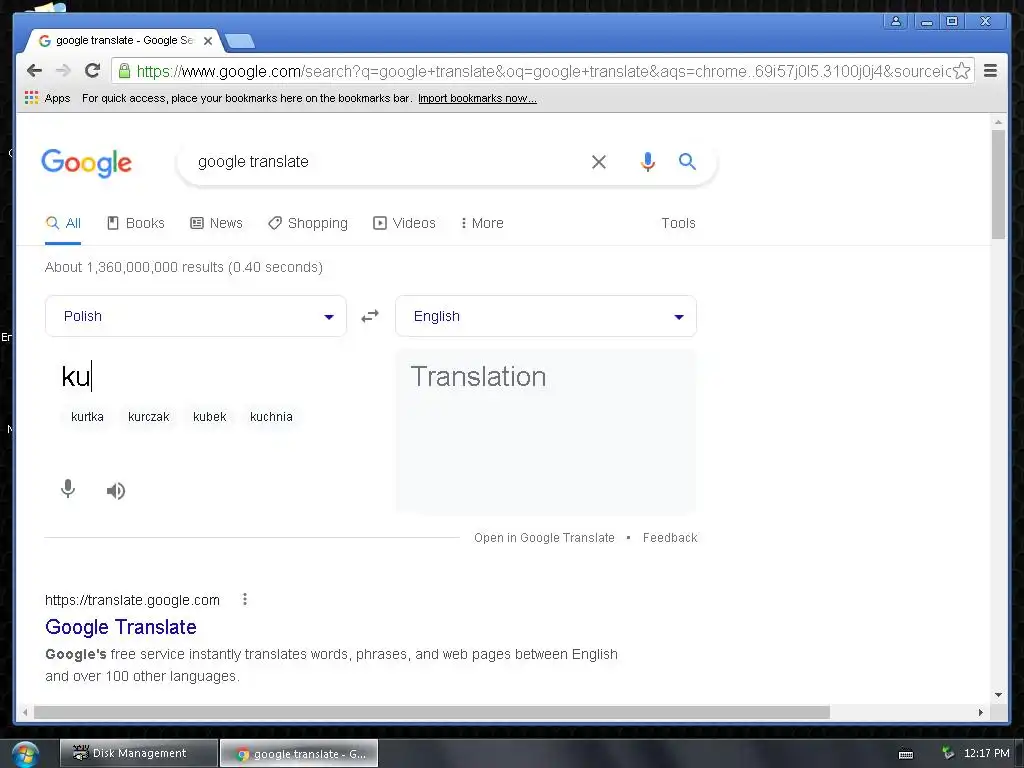Expand the Polish source language dropdown
The height and width of the screenshot is (768, 1024).
195,316
